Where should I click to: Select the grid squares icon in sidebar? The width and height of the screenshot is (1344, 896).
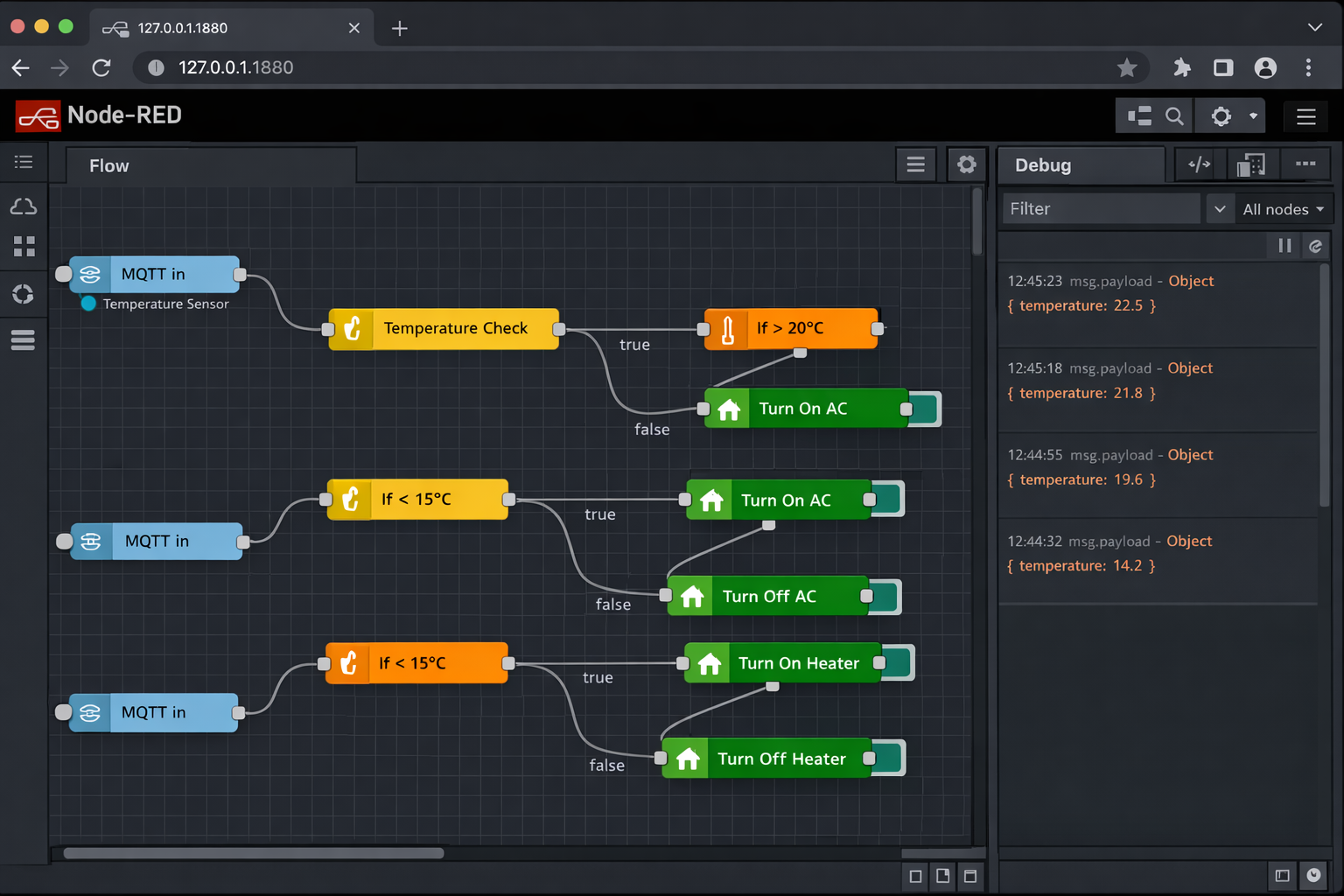point(24,247)
